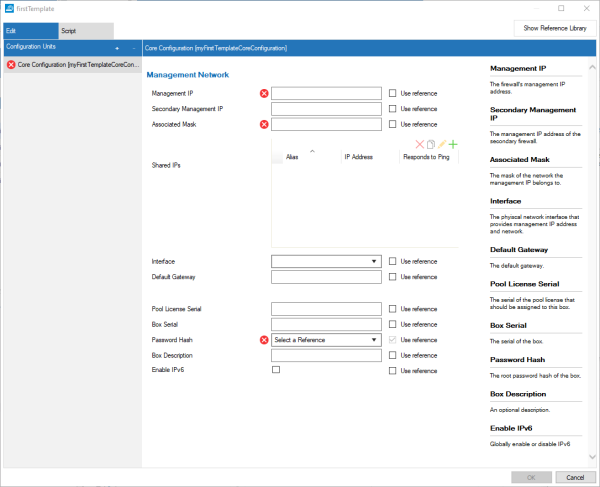The width and height of the screenshot is (600, 487).
Task: Click the error icon next to Password Hash
Action: coord(264,340)
